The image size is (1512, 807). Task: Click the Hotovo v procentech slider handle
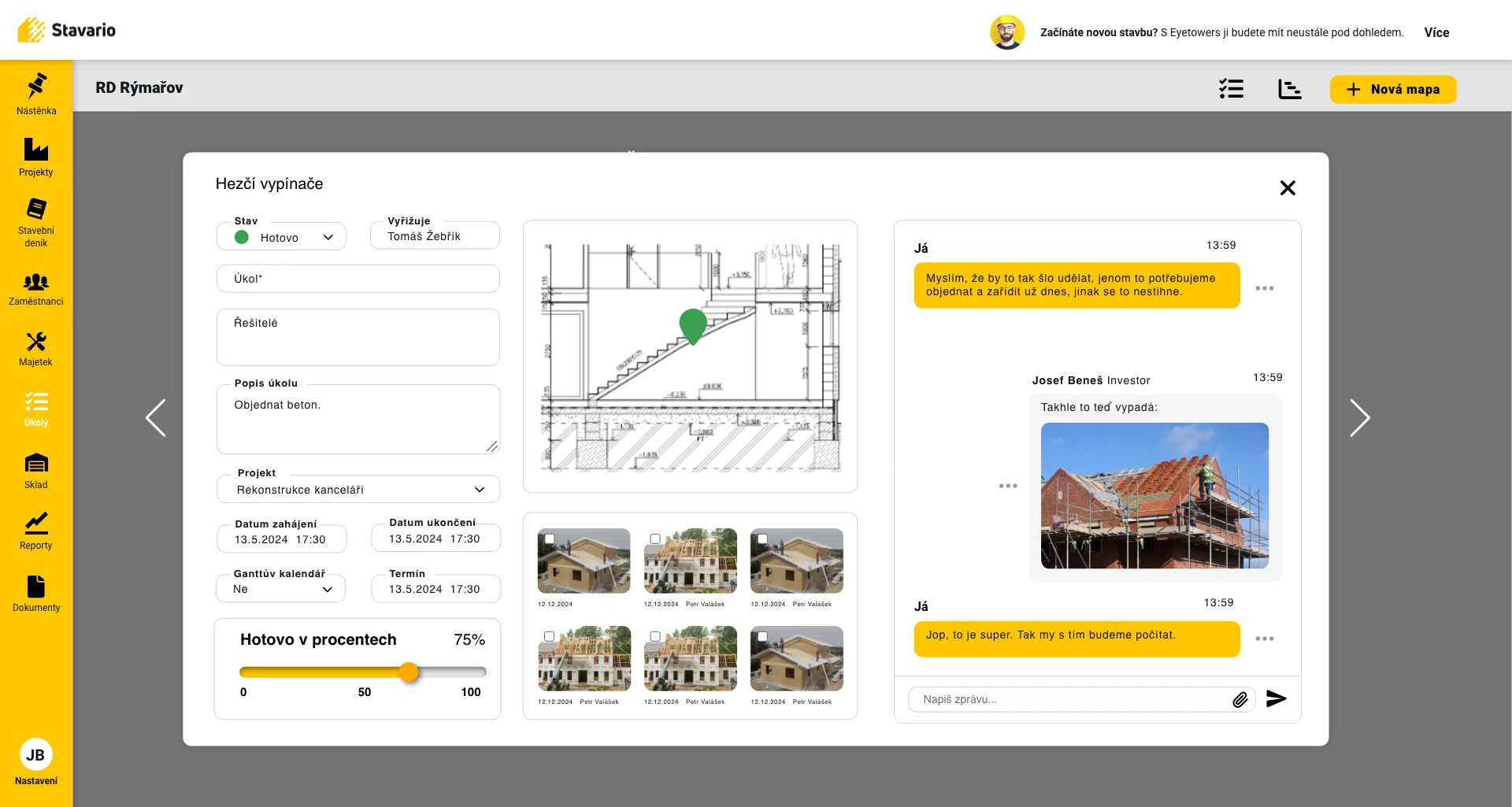pos(409,672)
